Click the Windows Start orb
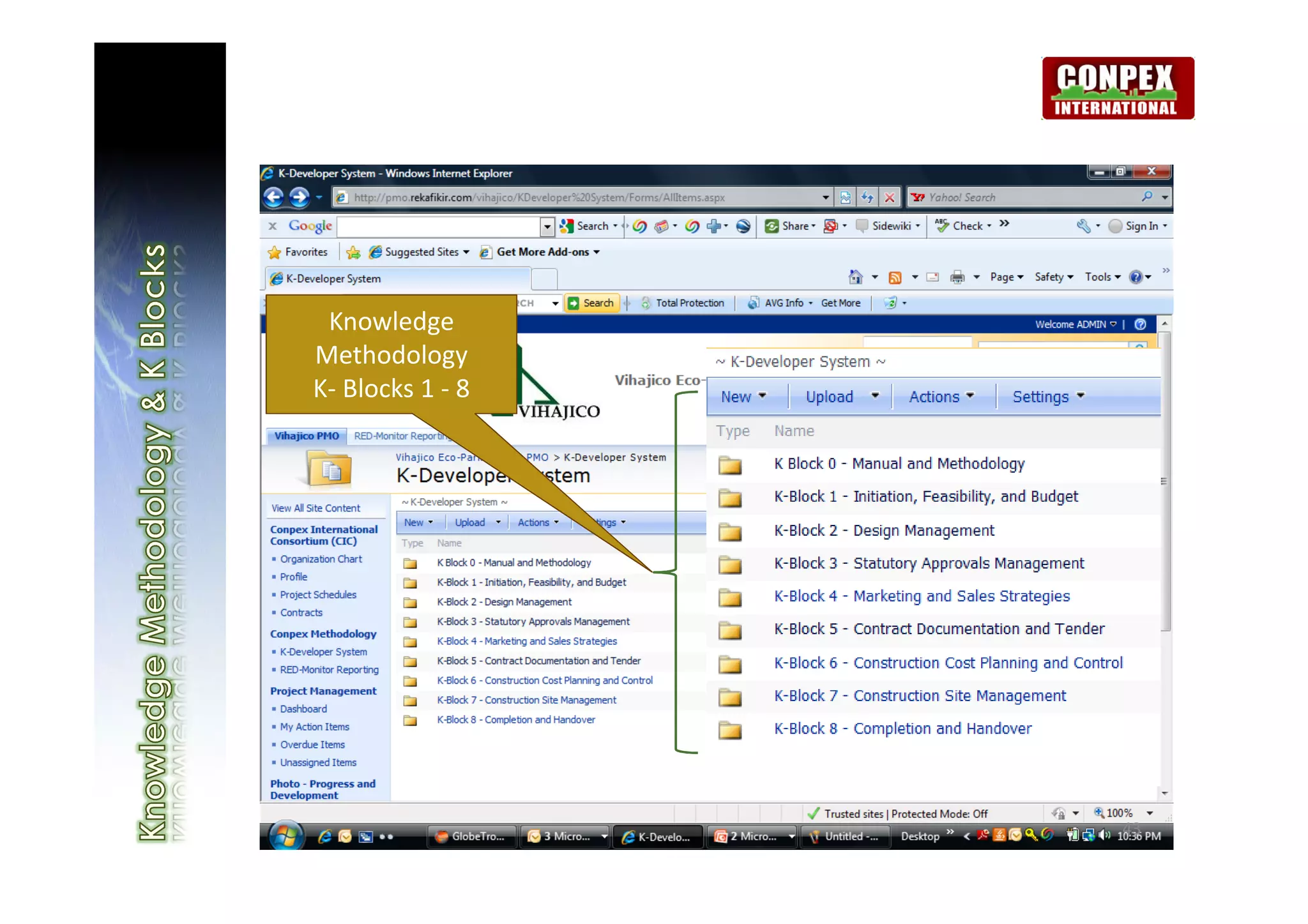1308x924 pixels. (x=285, y=835)
